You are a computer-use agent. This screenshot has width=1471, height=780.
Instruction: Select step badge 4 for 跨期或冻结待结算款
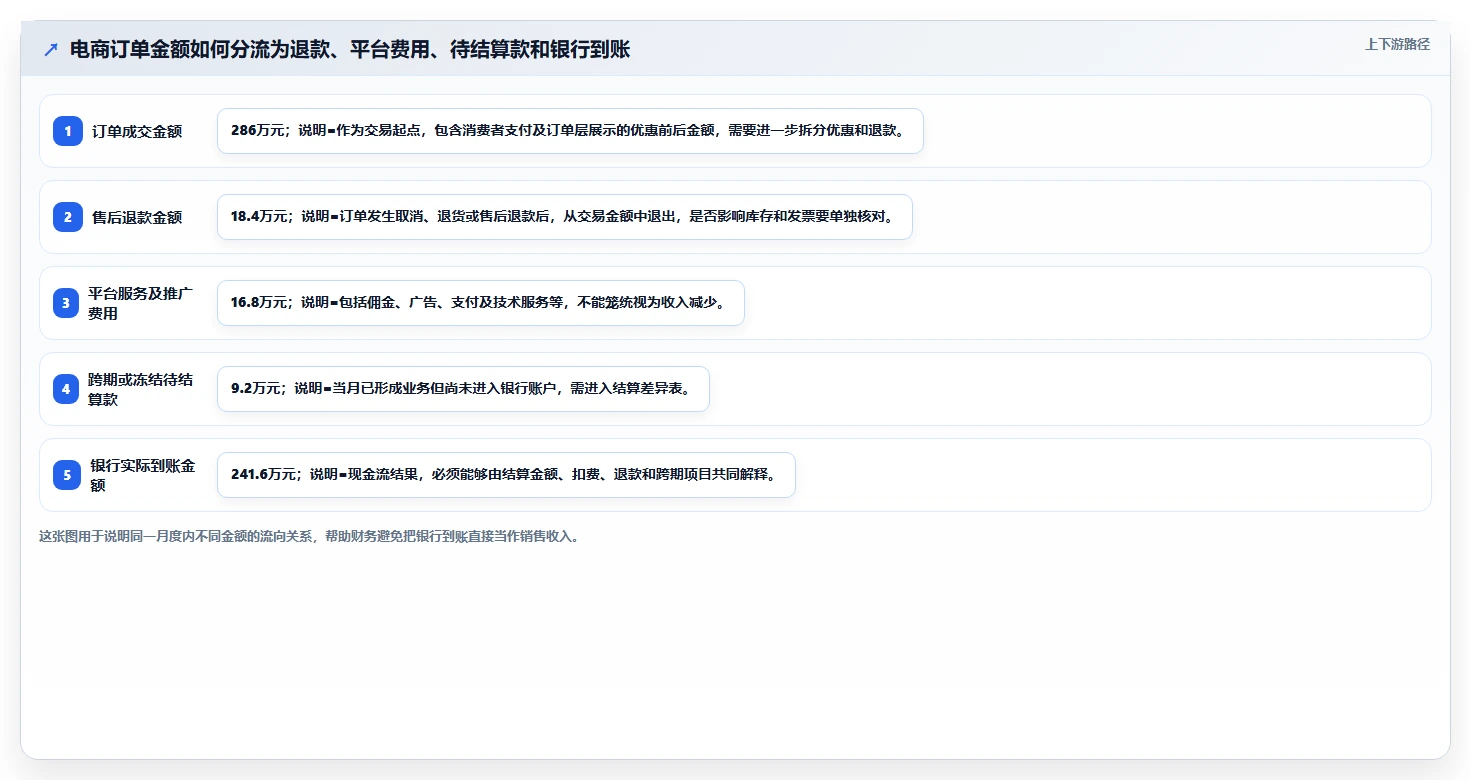[66, 389]
